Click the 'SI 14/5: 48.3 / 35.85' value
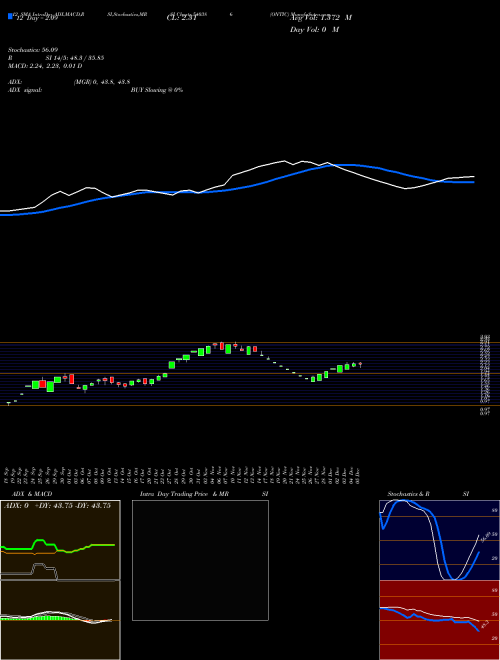 click(75, 58)
